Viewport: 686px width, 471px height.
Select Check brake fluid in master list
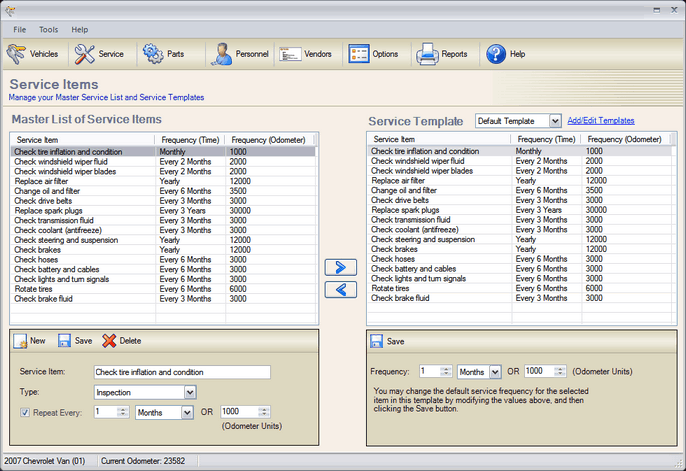tap(162, 299)
